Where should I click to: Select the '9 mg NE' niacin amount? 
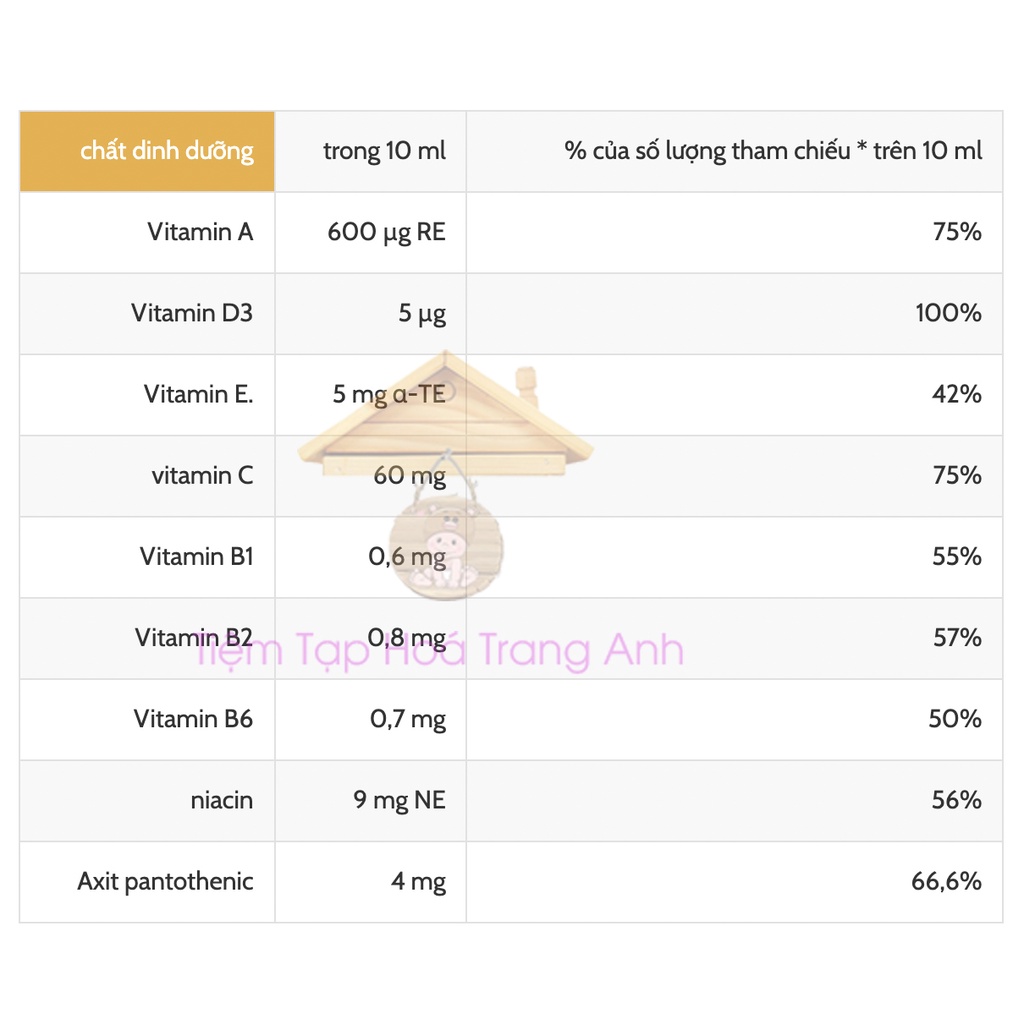pos(399,801)
